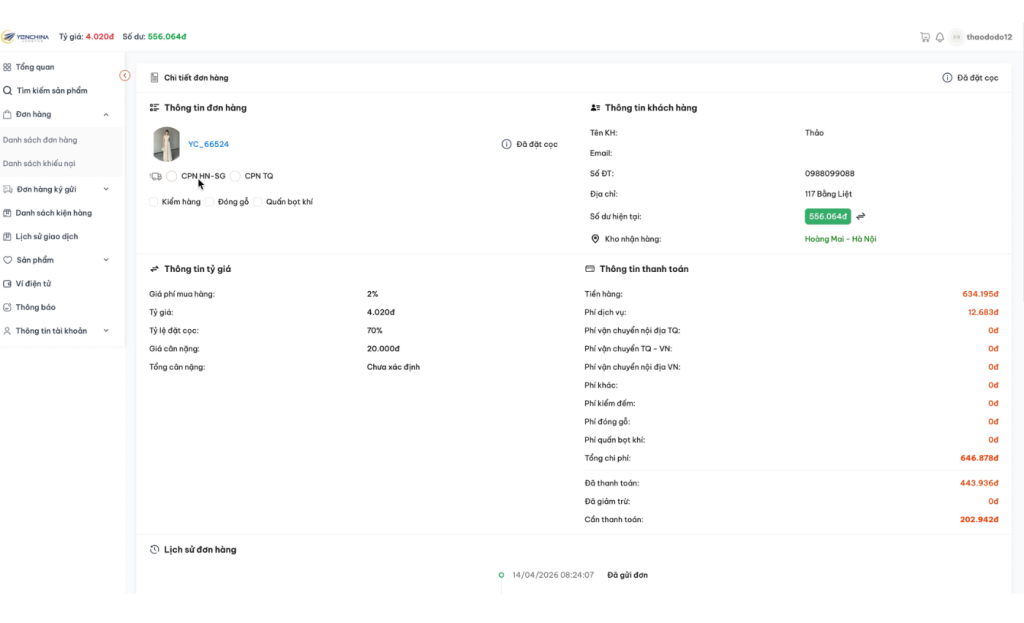Go to Lịch sử giao dịch
This screenshot has width=1024, height=623.
[46, 237]
